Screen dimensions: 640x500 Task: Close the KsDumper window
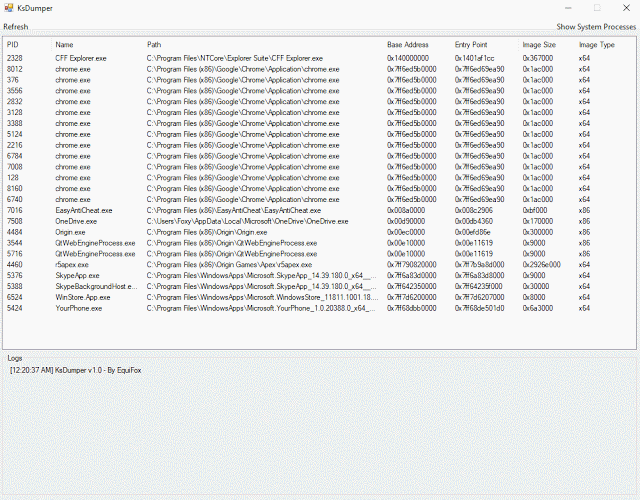pos(626,8)
